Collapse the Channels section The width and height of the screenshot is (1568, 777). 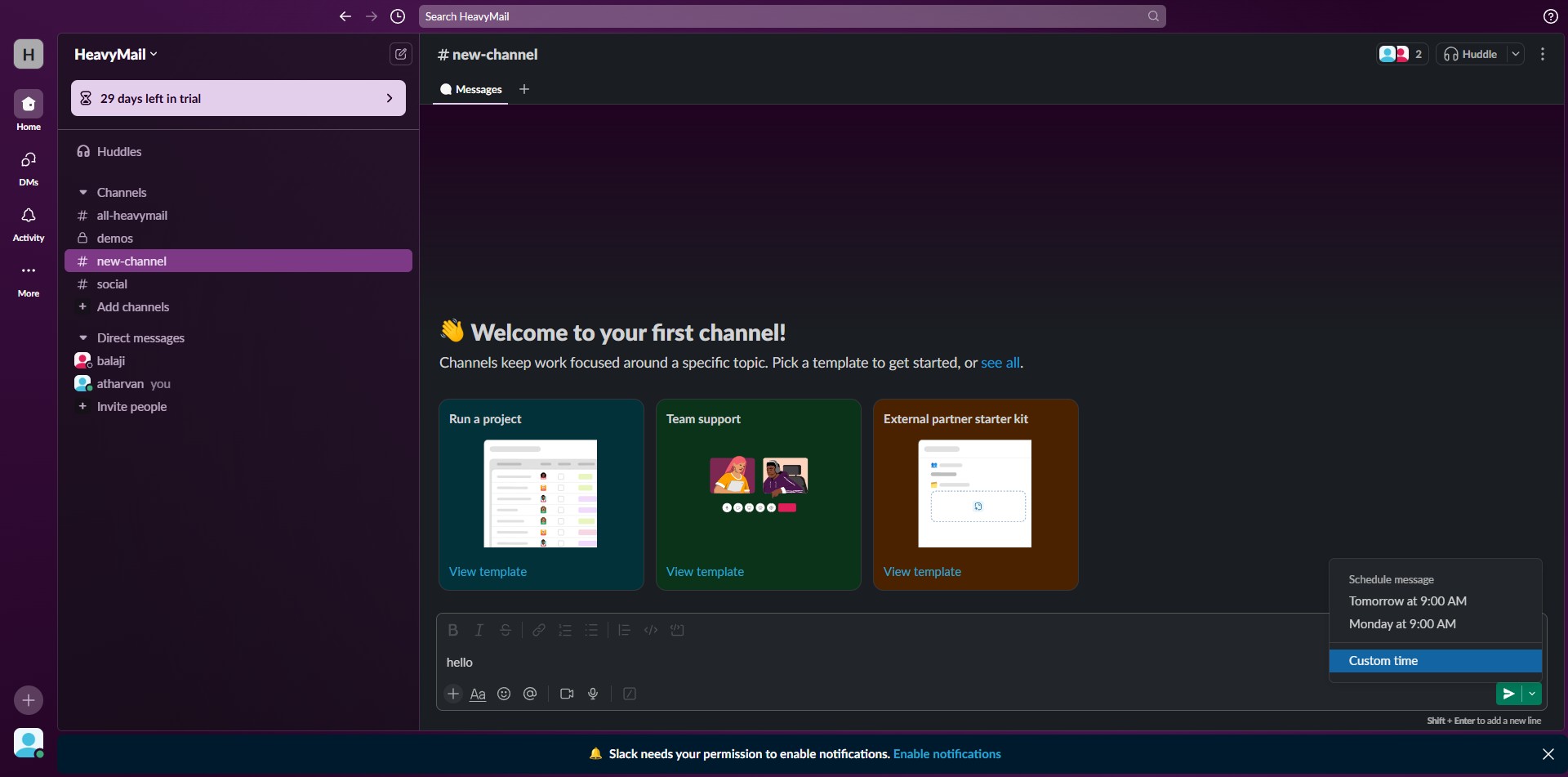pos(82,193)
